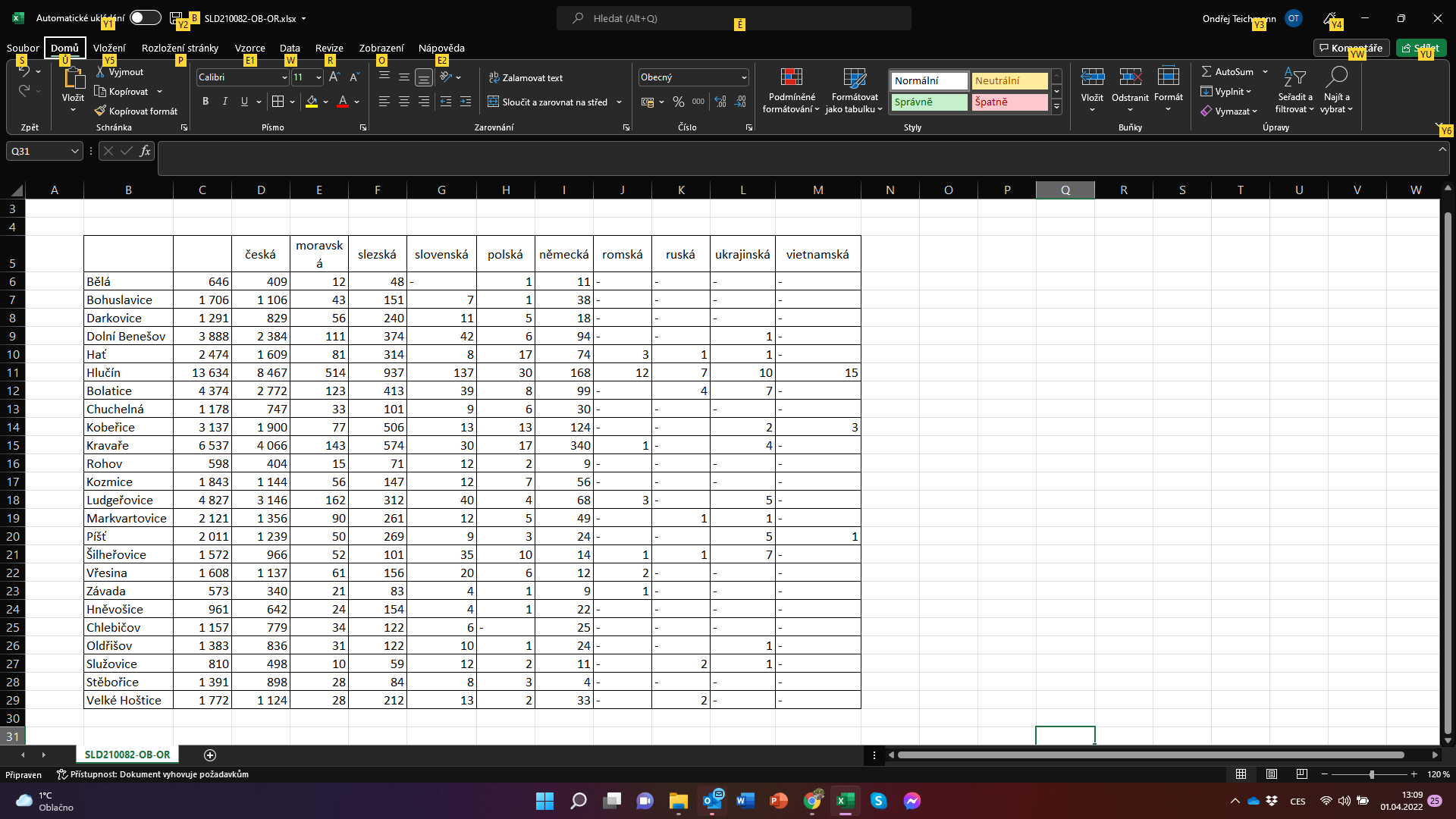Click inside the formula bar
Image resolution: width=1456 pixels, height=819 pixels.
[796, 158]
